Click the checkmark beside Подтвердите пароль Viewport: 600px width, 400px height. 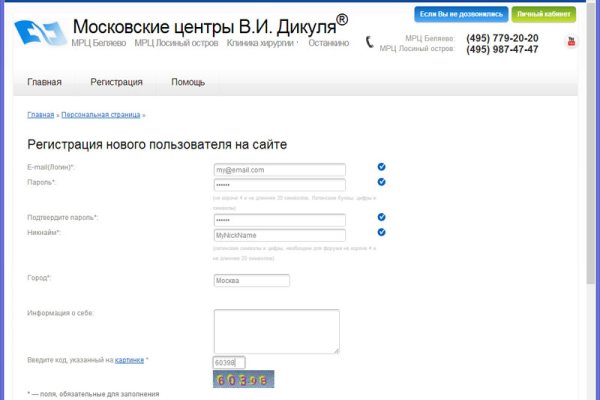point(381,217)
